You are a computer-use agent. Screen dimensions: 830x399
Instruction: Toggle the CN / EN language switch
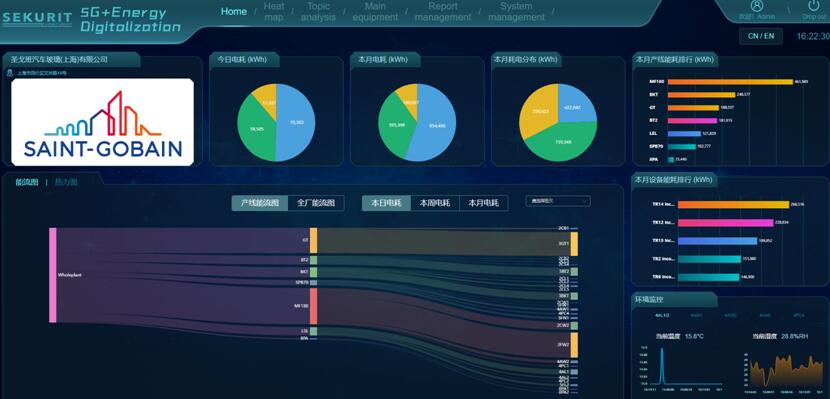(761, 36)
